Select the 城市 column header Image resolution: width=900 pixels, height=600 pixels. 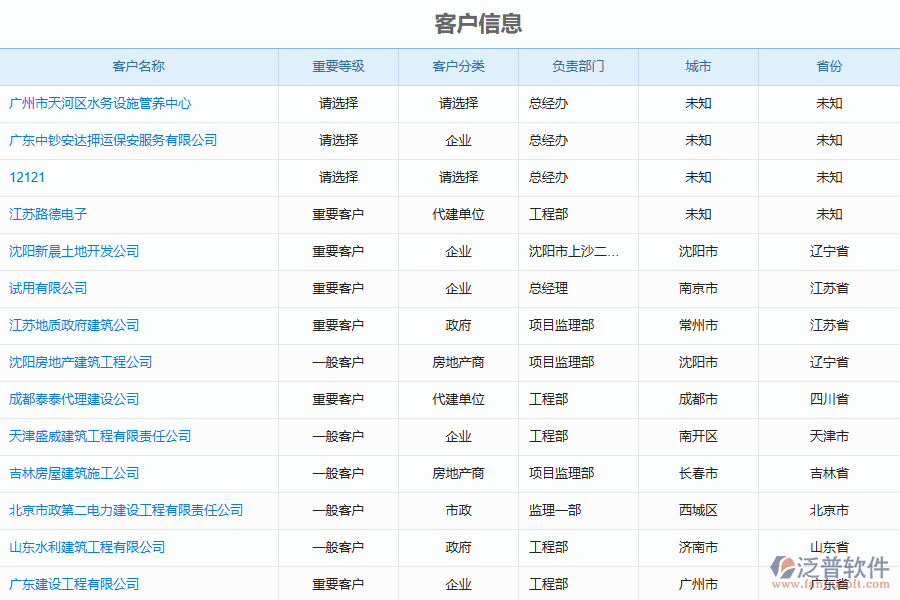coord(697,66)
